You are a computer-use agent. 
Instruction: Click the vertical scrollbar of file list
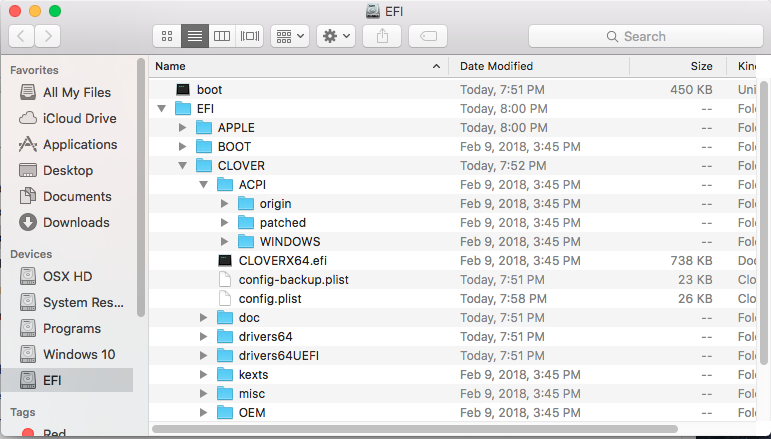pyautogui.click(x=764, y=224)
